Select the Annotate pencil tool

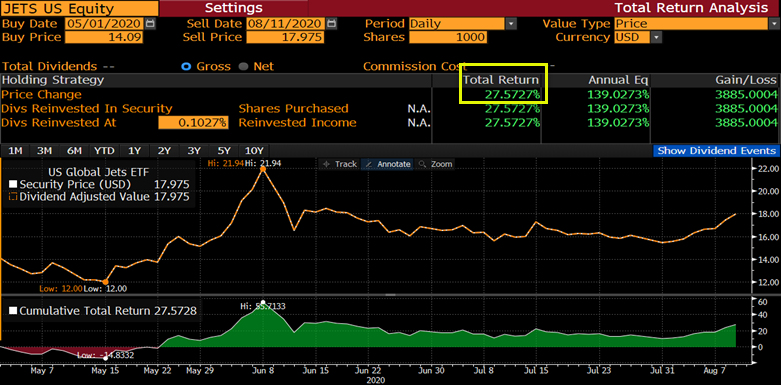click(387, 164)
